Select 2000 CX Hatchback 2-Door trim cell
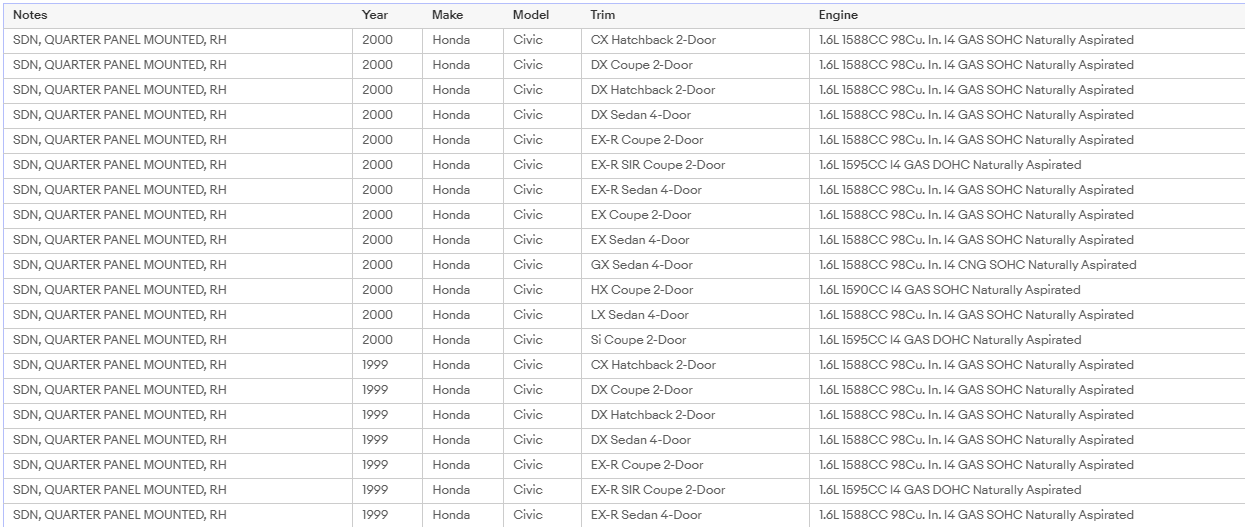 click(653, 40)
